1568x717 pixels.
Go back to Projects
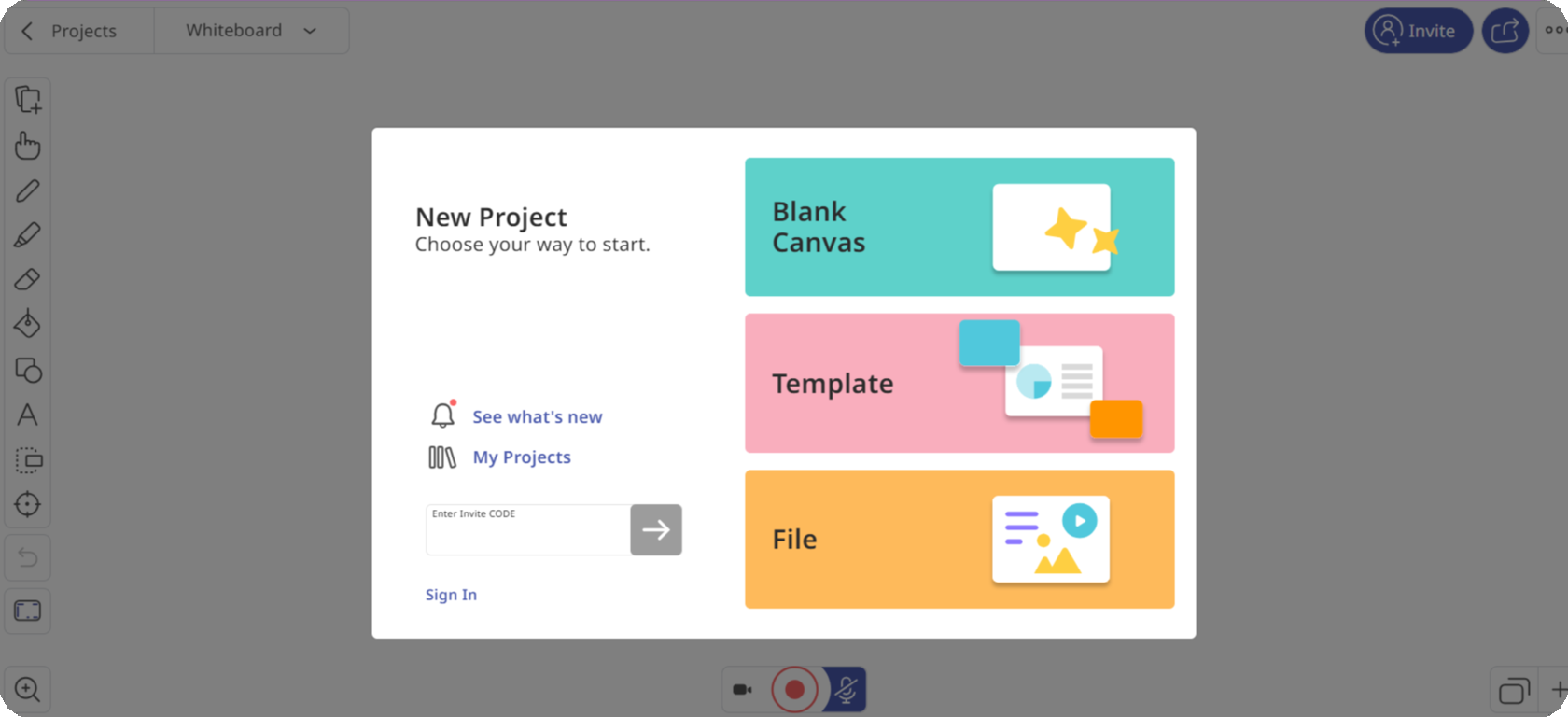tap(70, 31)
